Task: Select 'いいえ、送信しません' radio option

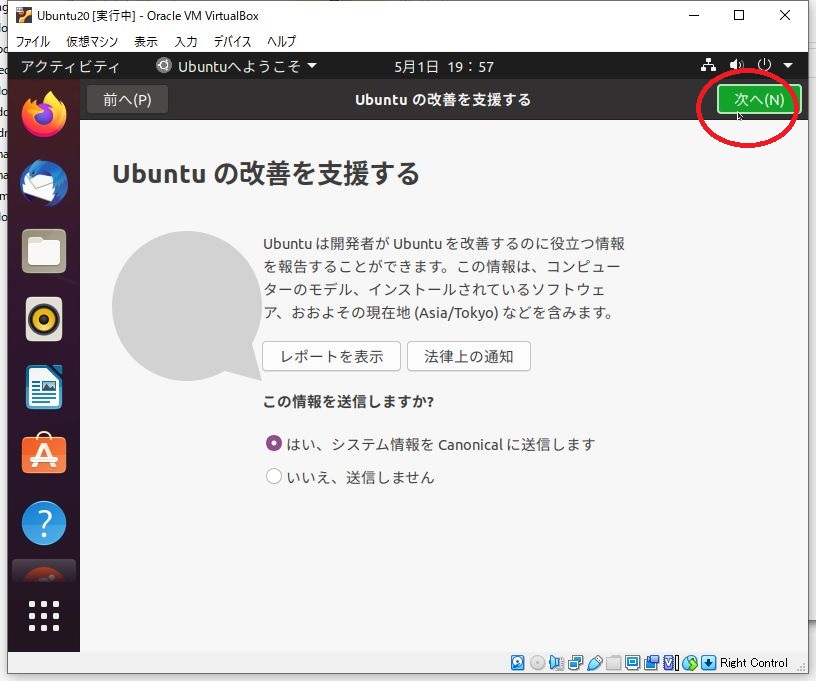Action: point(350,477)
